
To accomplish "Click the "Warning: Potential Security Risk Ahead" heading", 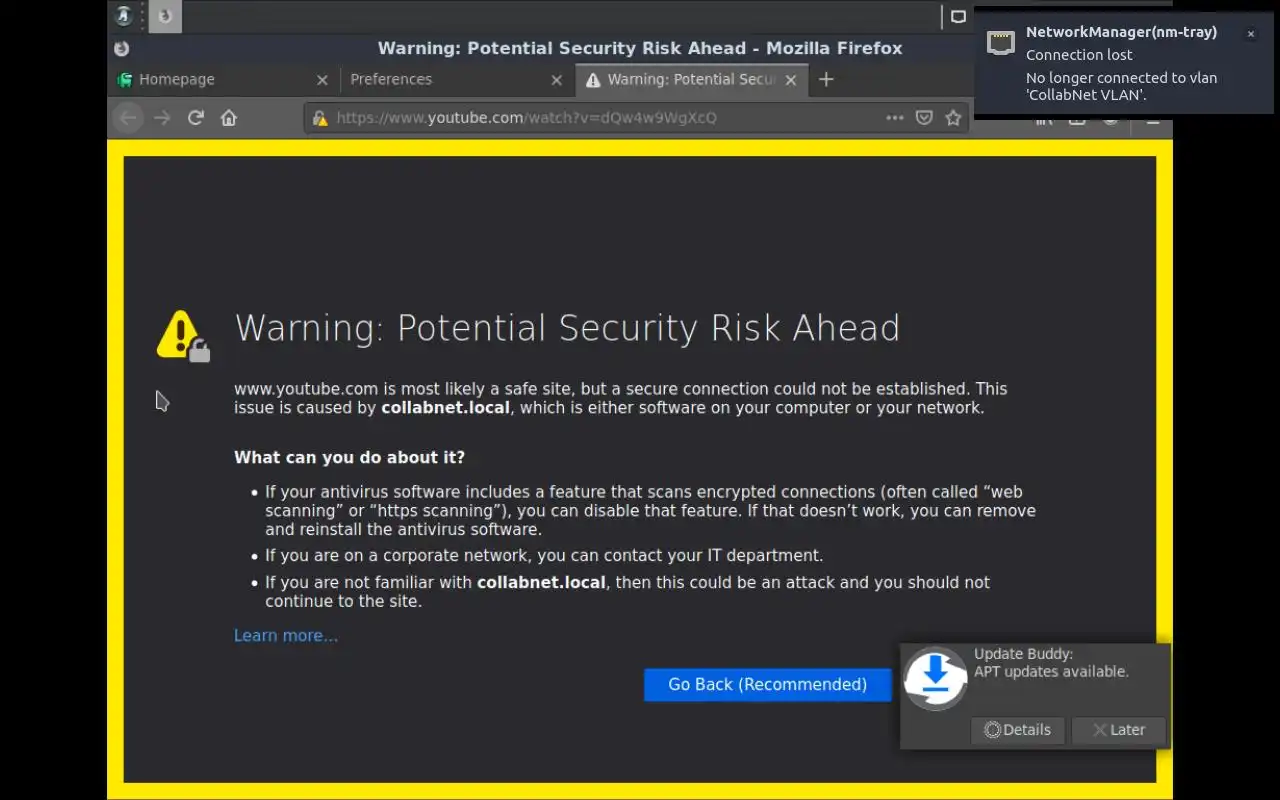I will (567, 328).
